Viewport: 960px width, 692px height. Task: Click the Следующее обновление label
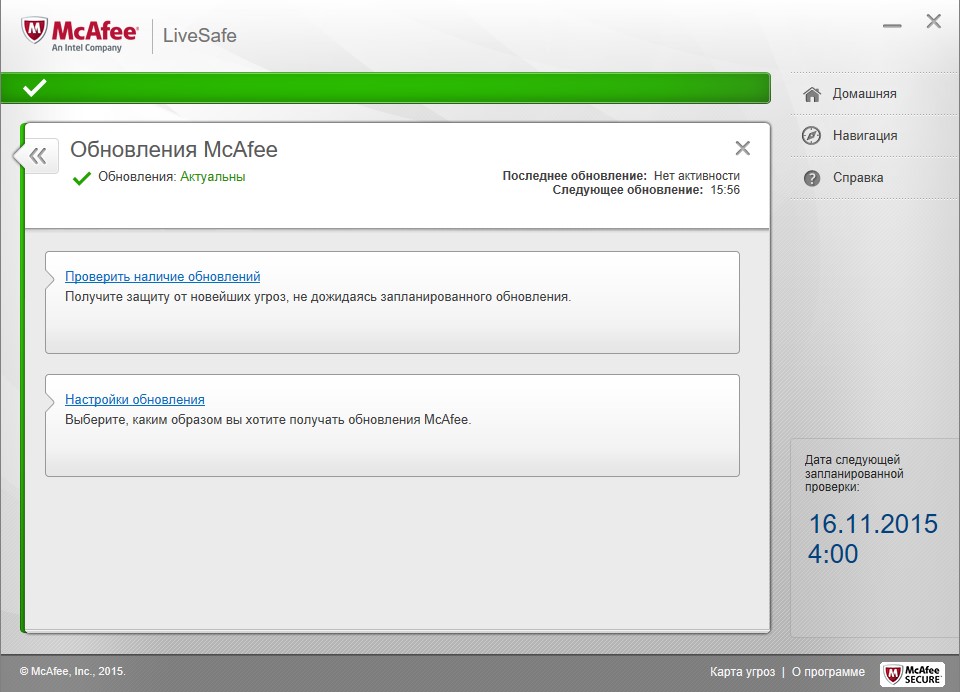628,190
